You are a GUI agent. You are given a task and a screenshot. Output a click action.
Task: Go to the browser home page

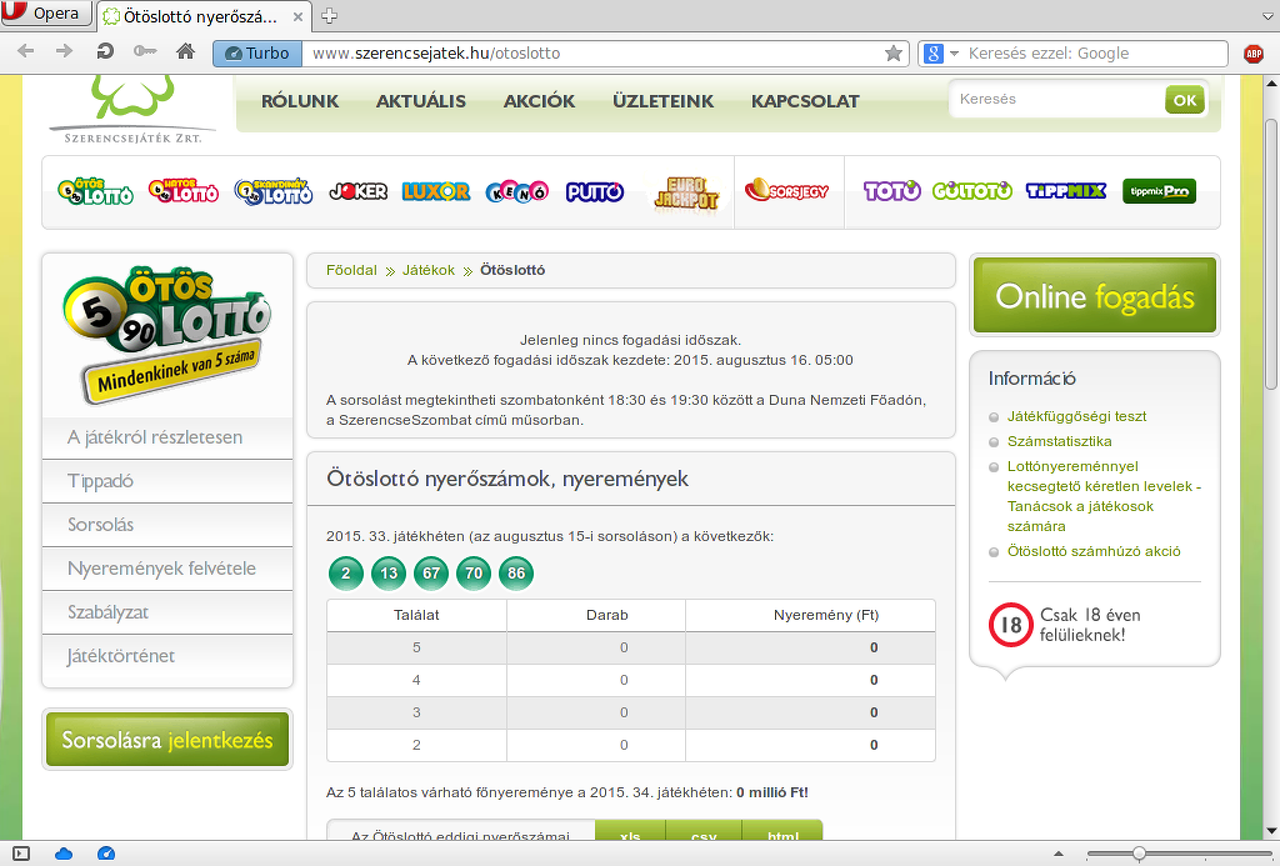(185, 52)
